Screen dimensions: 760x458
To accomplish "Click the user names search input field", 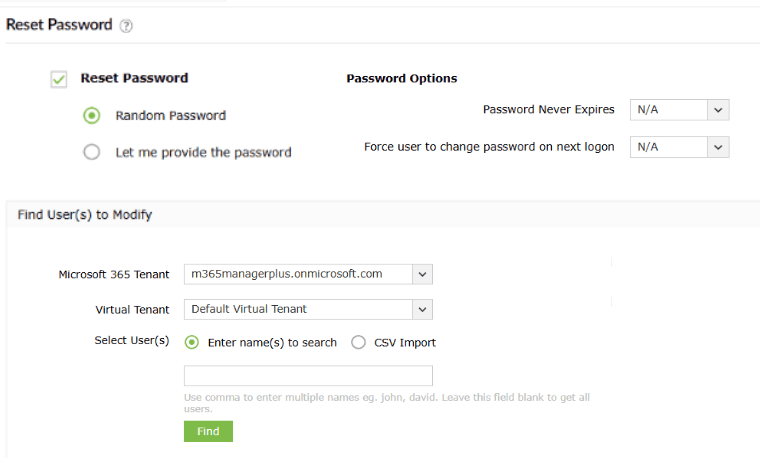I will [x=308, y=376].
